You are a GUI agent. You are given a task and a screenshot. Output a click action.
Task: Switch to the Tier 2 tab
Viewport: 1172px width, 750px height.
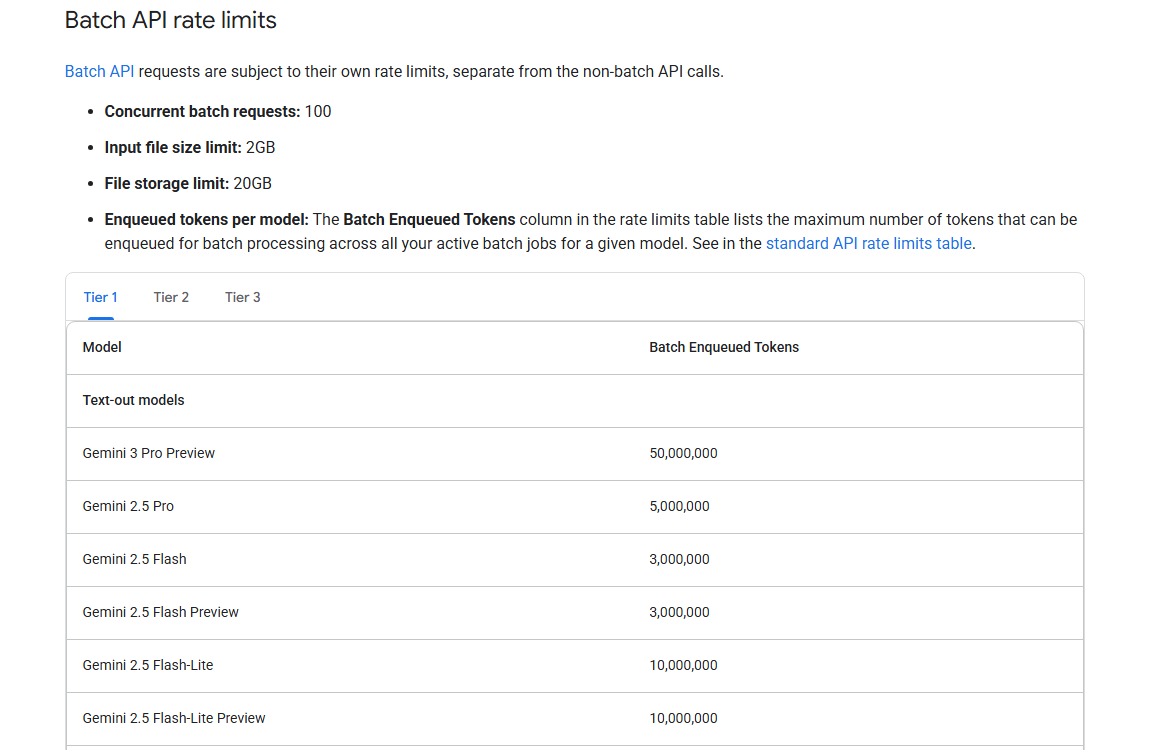click(171, 297)
